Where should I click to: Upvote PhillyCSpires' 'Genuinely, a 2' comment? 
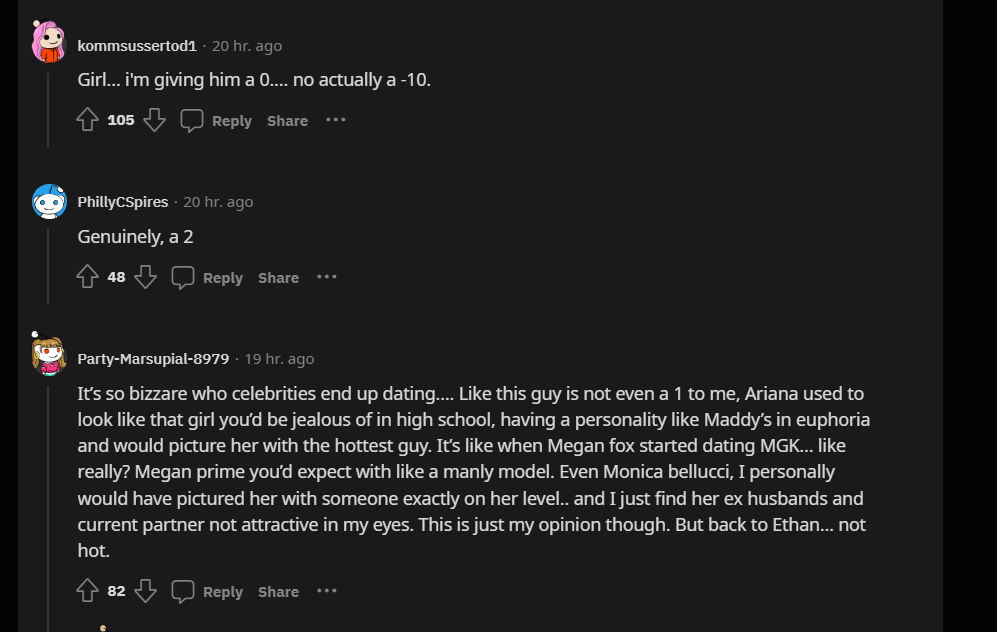[x=87, y=277]
